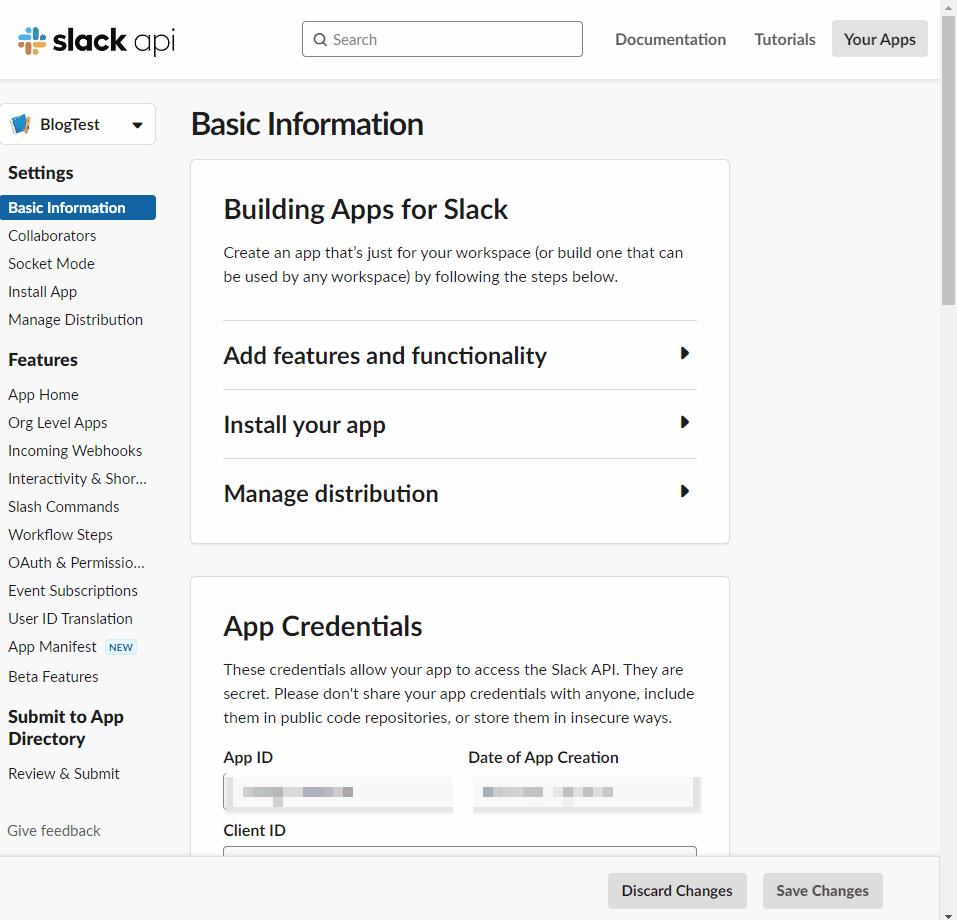The width and height of the screenshot is (957, 920).
Task: Open Beta Features
Action: (x=53, y=676)
